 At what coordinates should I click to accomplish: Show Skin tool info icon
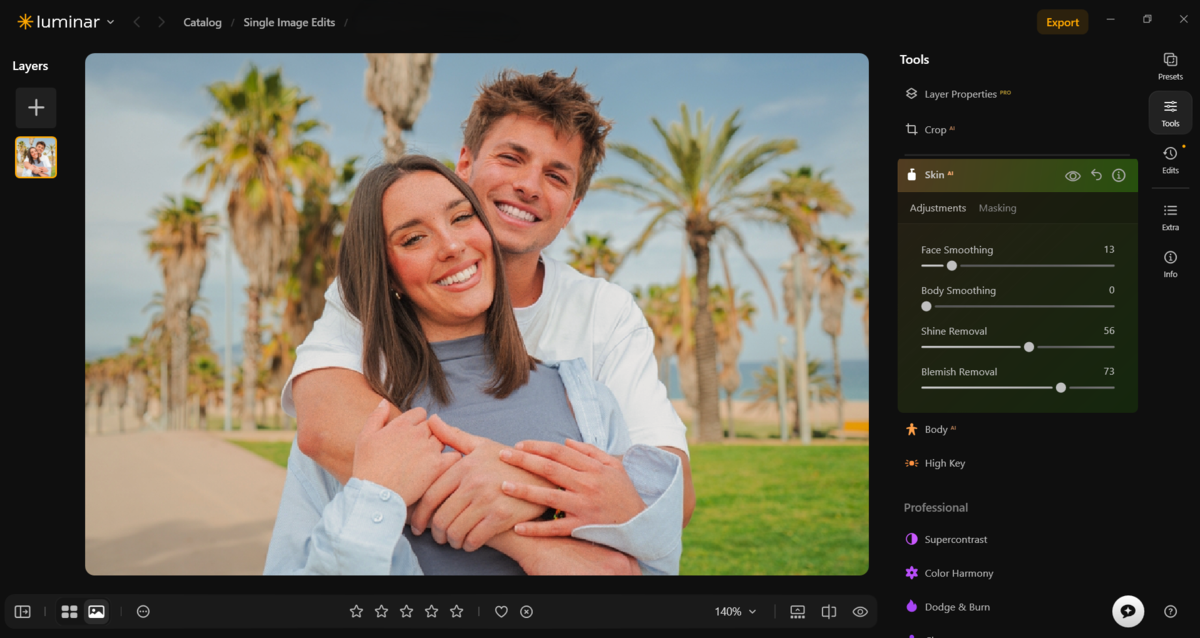(x=1119, y=175)
